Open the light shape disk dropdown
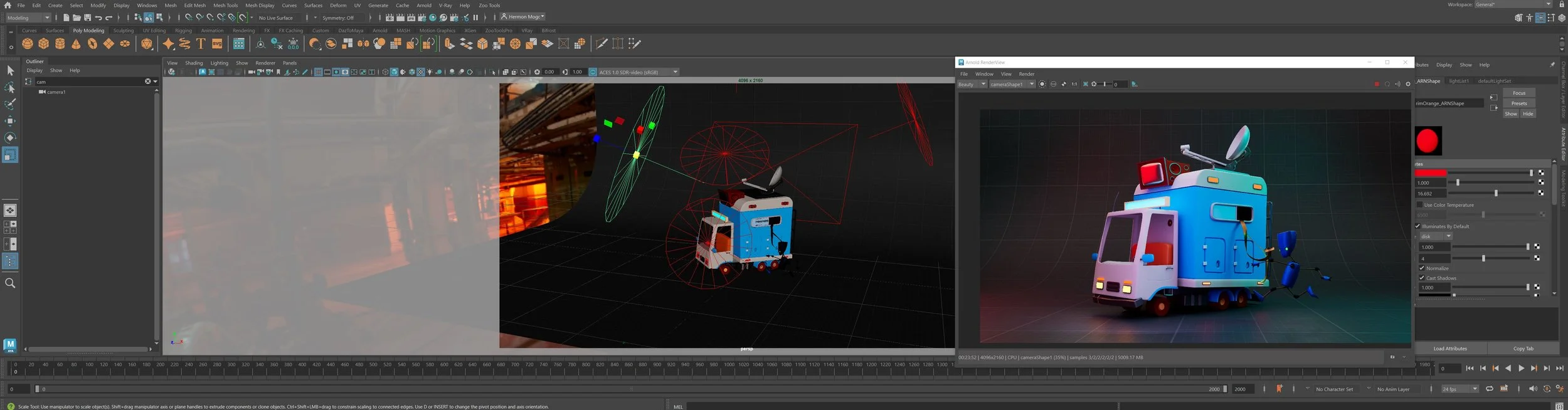Screen dimensions: 1568x410 point(1436,236)
